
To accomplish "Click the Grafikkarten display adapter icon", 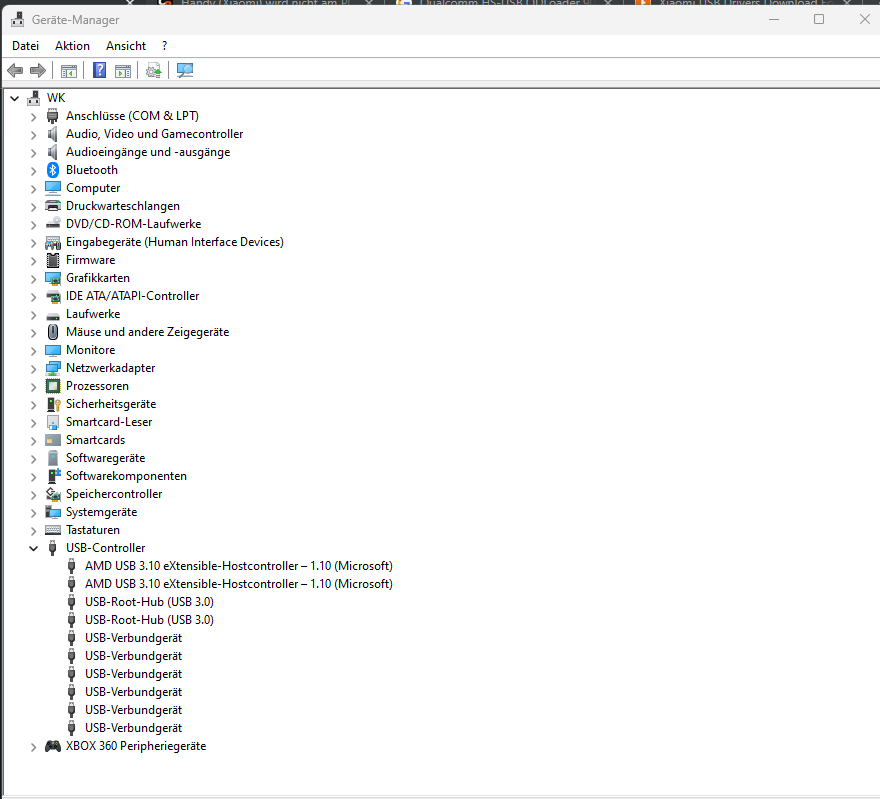I will pos(53,278).
